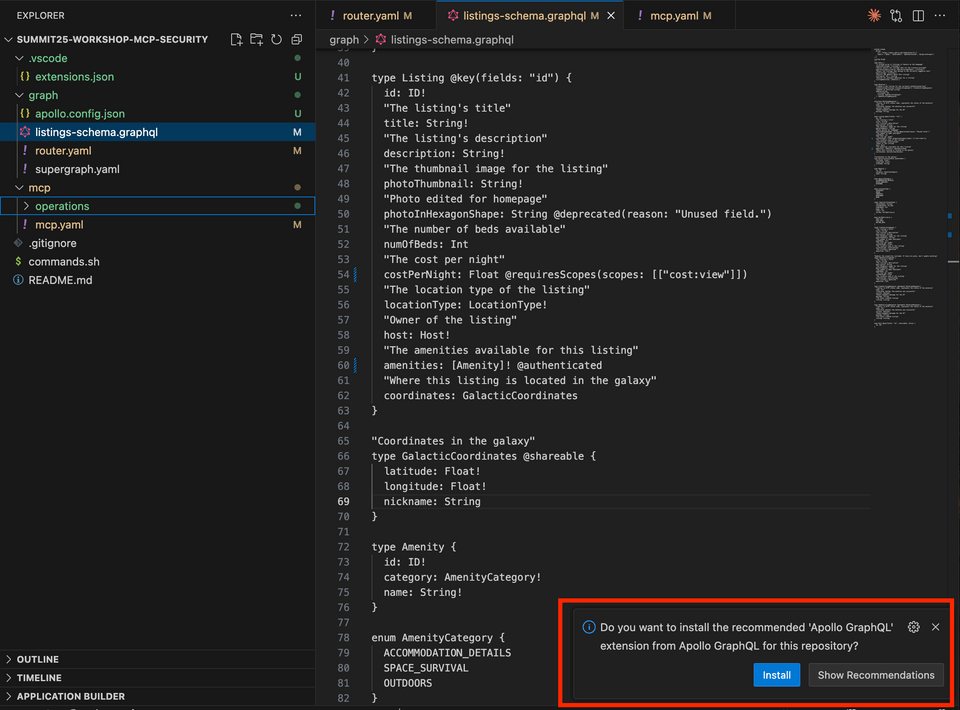Click GraphQL icon in breadcrumb bar

tap(381, 39)
